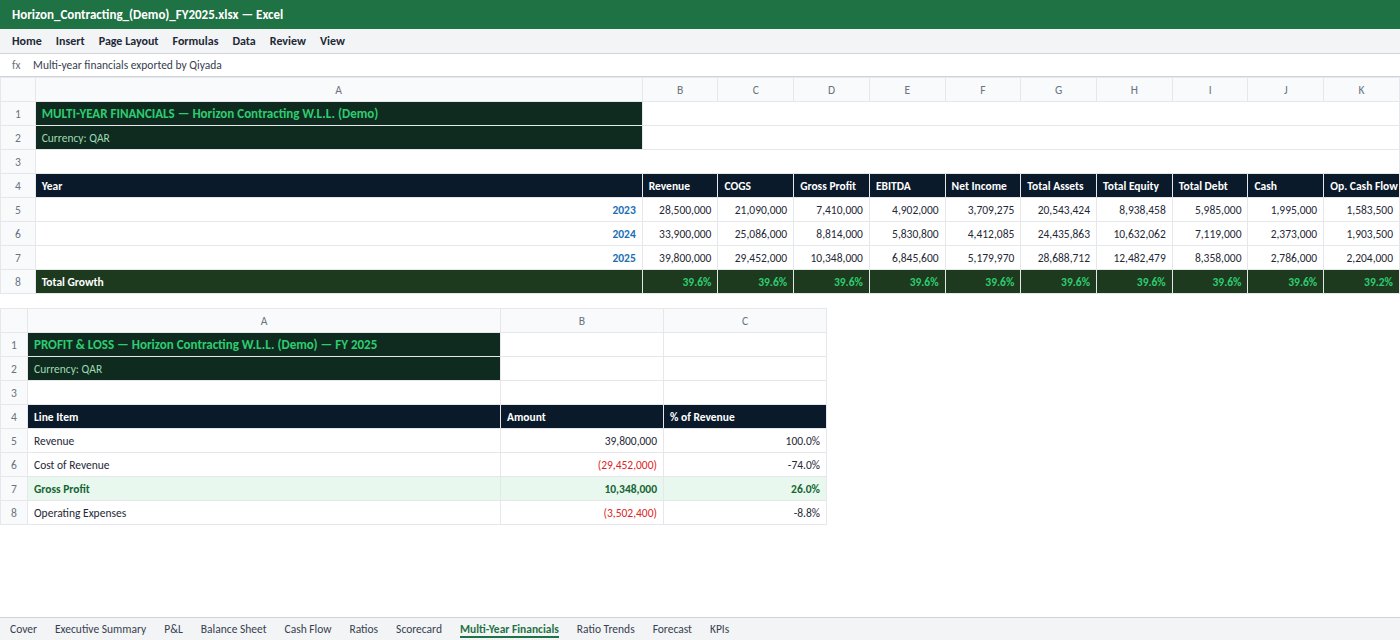Switch to the Ratio Trends sheet tab

click(x=605, y=629)
